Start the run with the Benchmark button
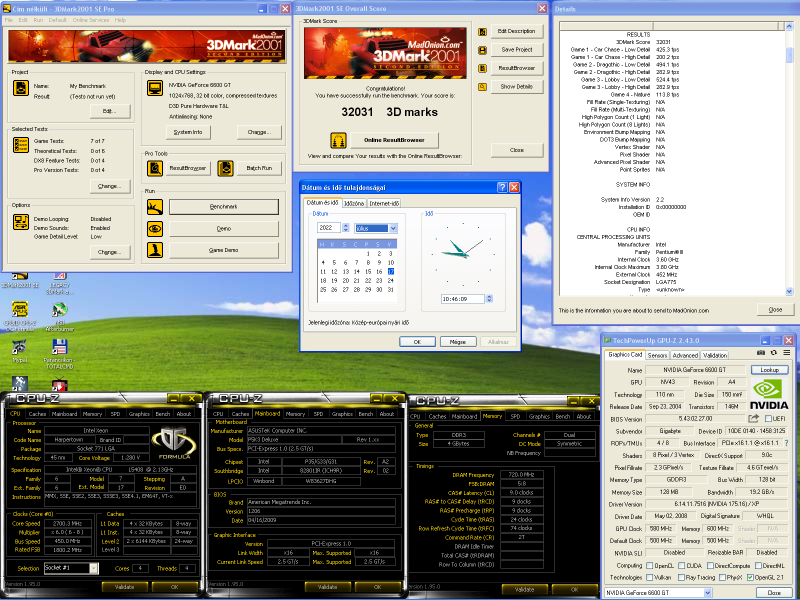Viewport: 800px width, 600px height. [223, 207]
